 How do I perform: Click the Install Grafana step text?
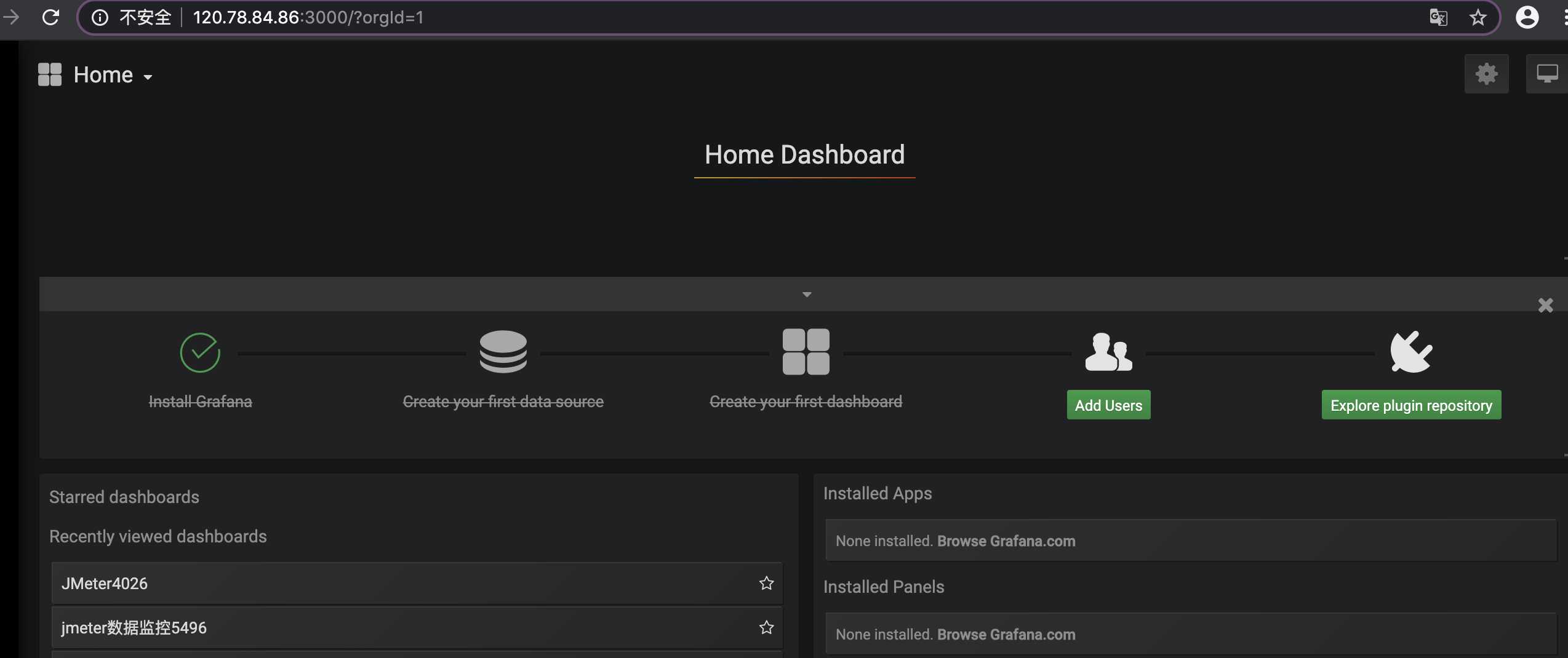(201, 402)
